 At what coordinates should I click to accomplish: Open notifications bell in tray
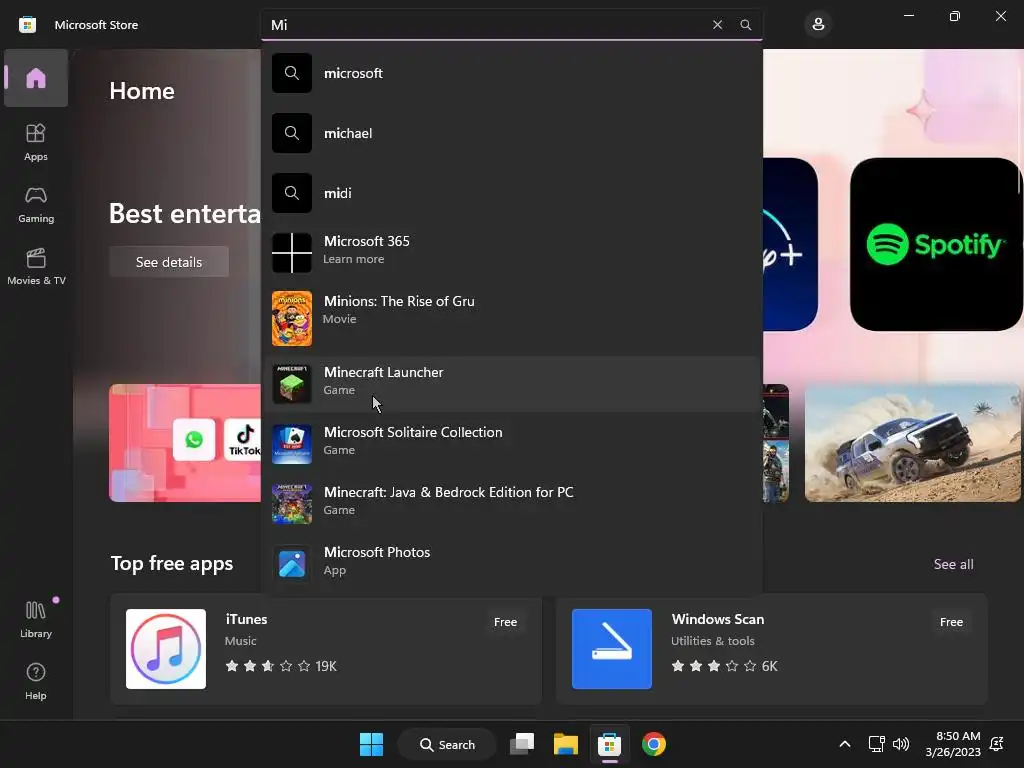click(997, 744)
